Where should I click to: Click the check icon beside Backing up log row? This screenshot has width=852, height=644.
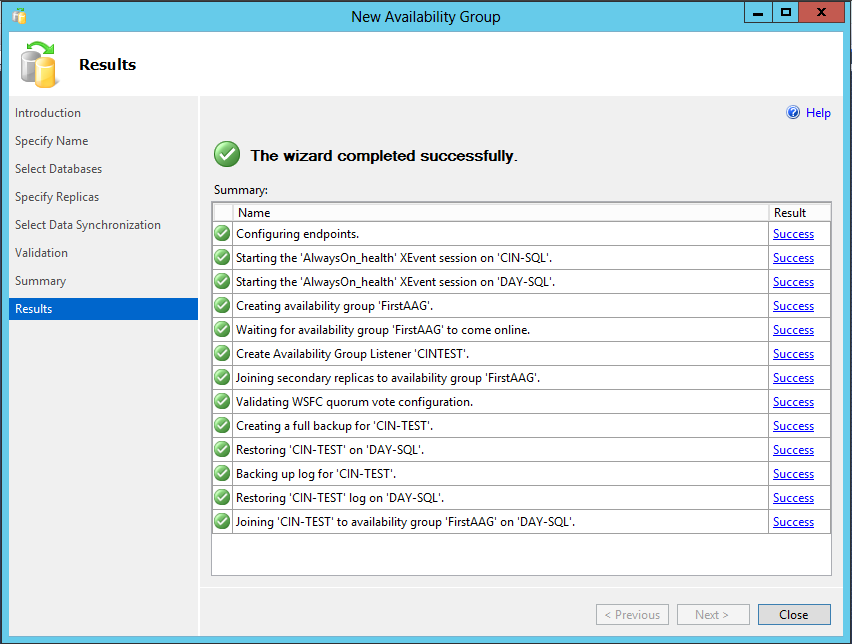(x=222, y=473)
